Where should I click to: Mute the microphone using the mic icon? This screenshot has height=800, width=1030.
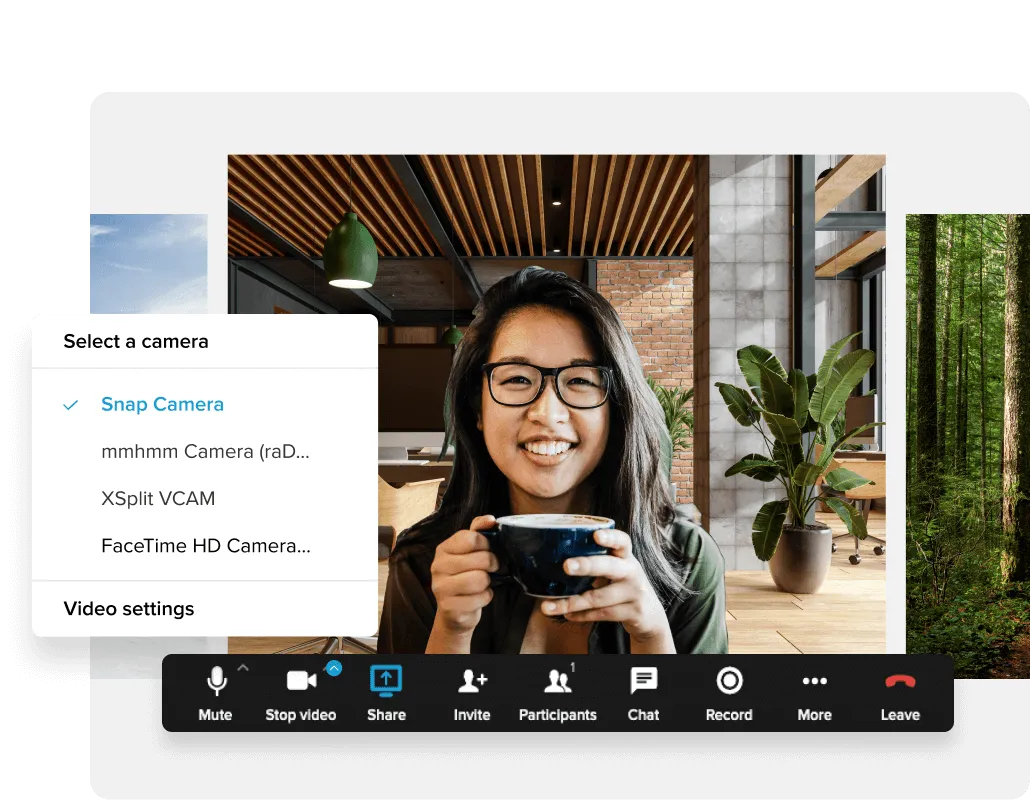point(216,682)
